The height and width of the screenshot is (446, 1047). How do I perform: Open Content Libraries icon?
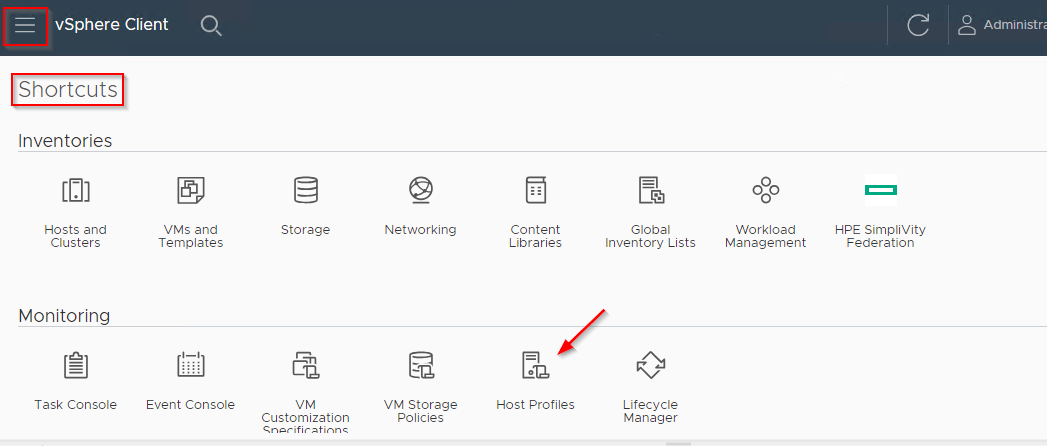536,190
